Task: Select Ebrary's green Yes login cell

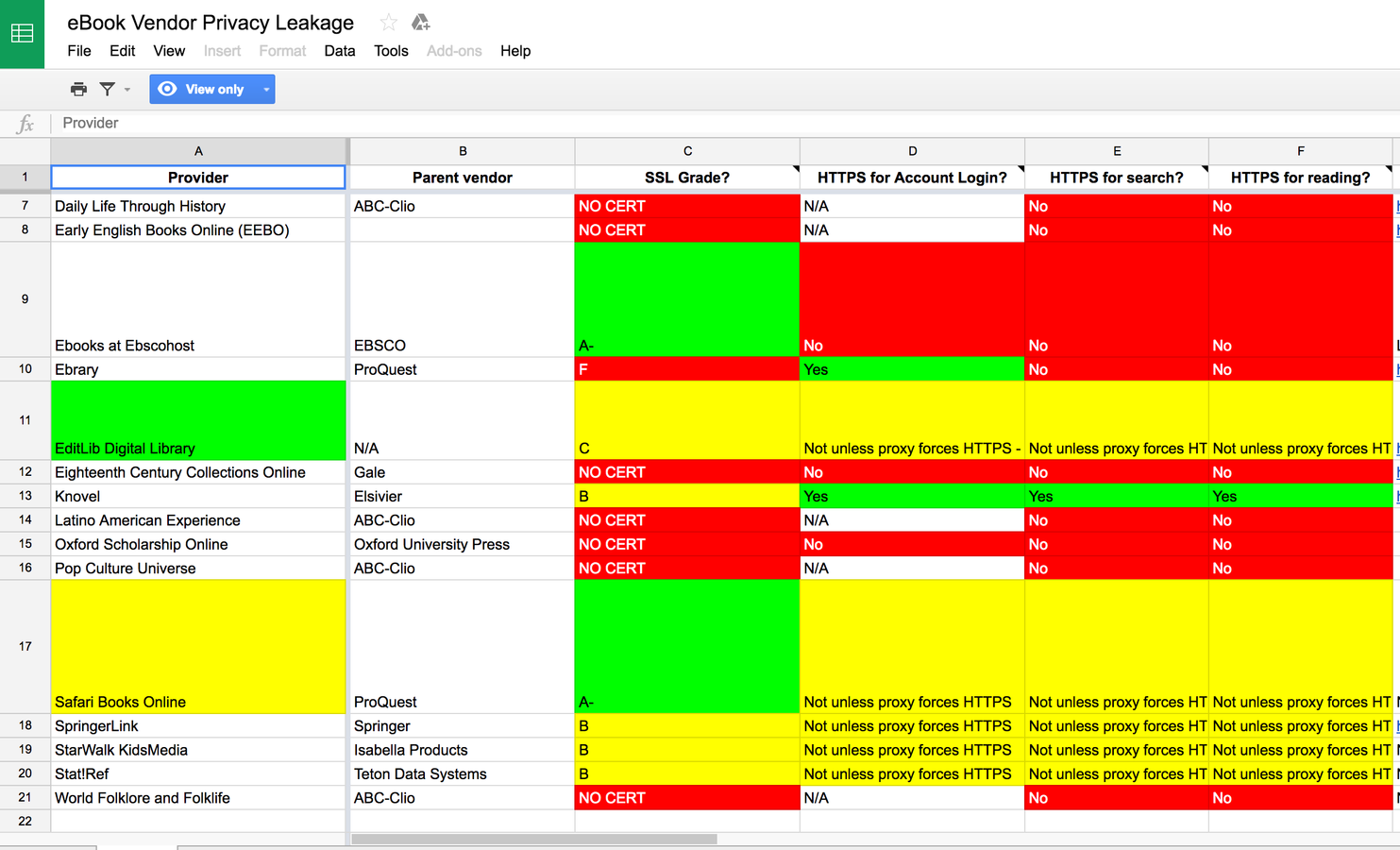Action: (x=912, y=369)
